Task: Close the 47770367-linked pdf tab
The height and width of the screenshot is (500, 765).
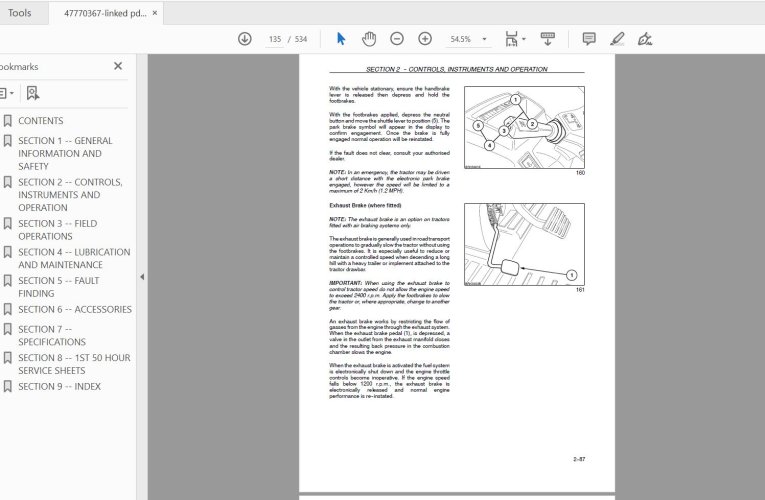Action: (155, 13)
